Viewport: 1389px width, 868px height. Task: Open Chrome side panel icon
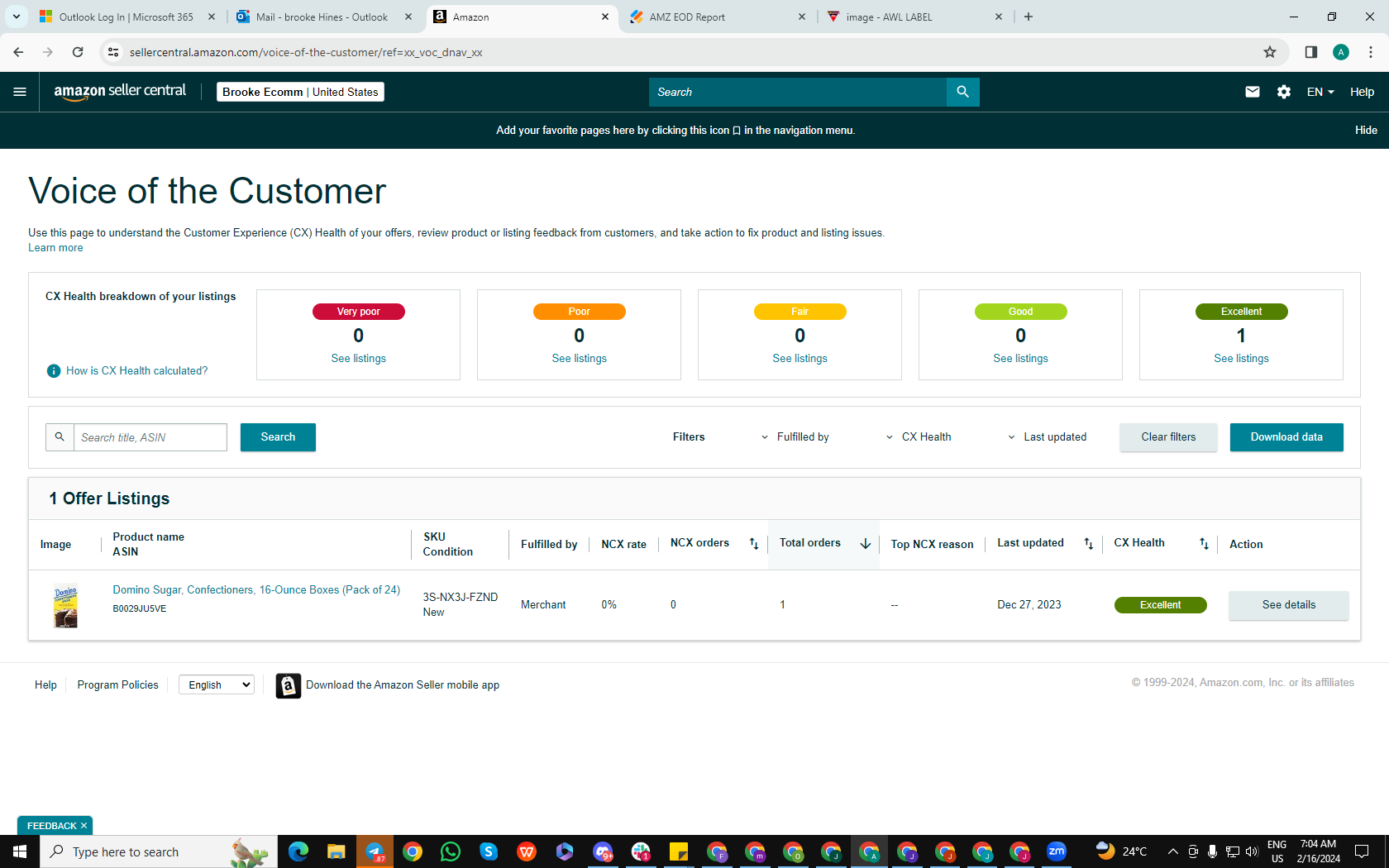click(x=1311, y=52)
